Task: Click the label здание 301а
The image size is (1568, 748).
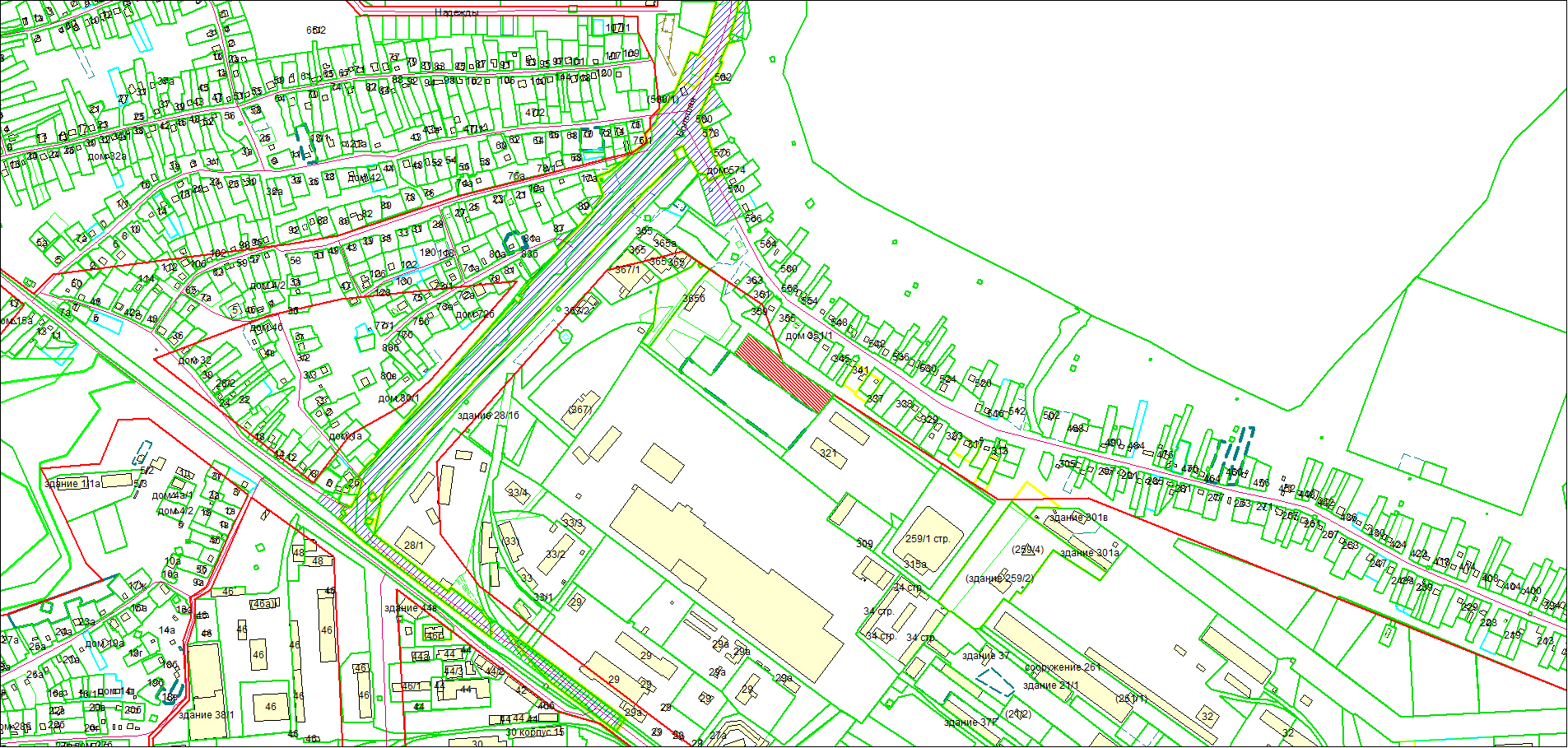Action: click(1089, 553)
